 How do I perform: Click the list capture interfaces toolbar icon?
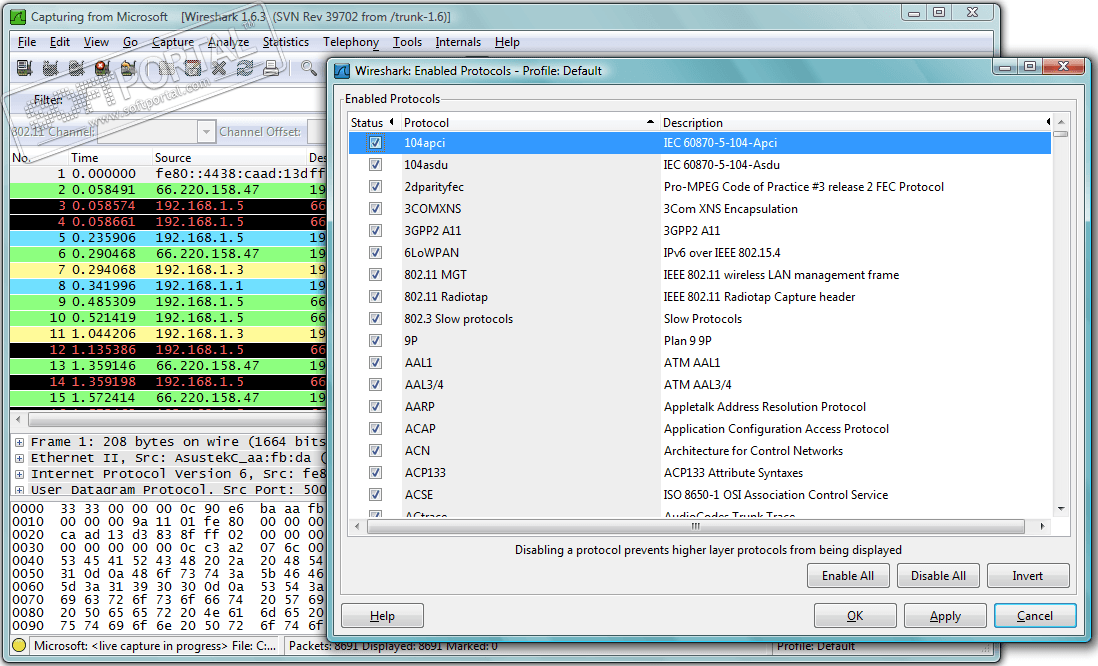(24, 68)
